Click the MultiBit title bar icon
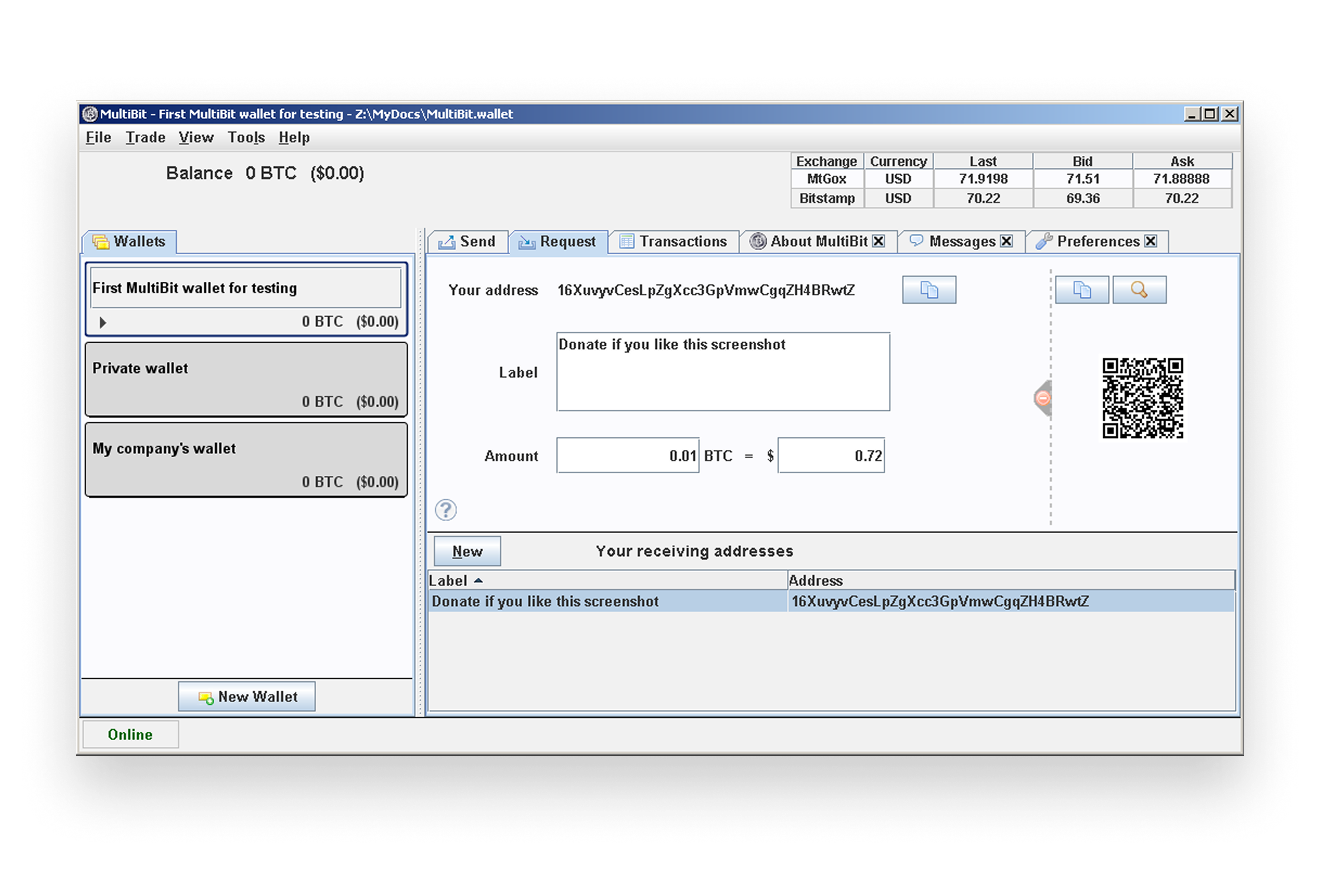The height and width of the screenshot is (888, 1320). coord(89,114)
